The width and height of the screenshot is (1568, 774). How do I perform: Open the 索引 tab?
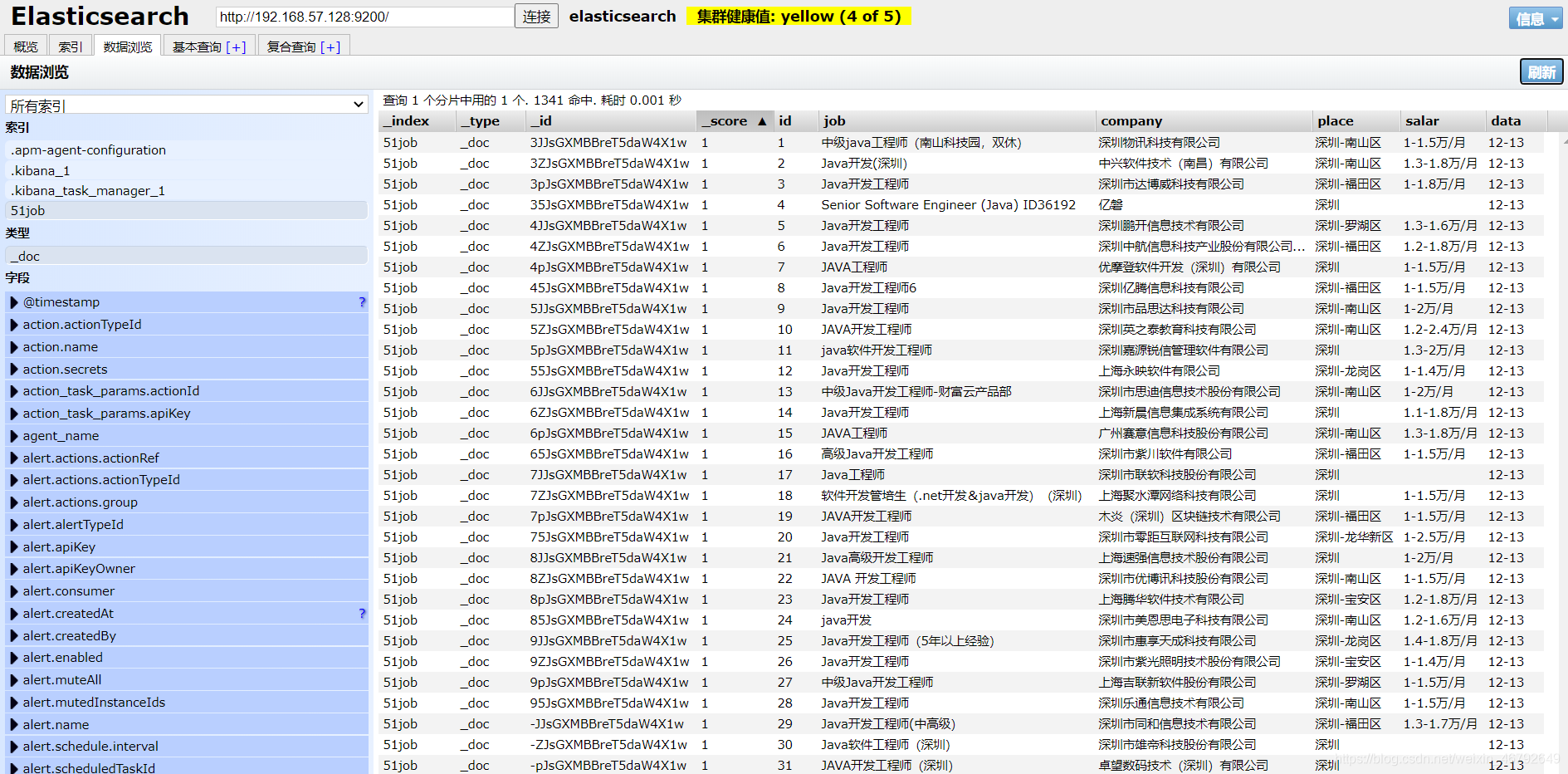point(70,46)
